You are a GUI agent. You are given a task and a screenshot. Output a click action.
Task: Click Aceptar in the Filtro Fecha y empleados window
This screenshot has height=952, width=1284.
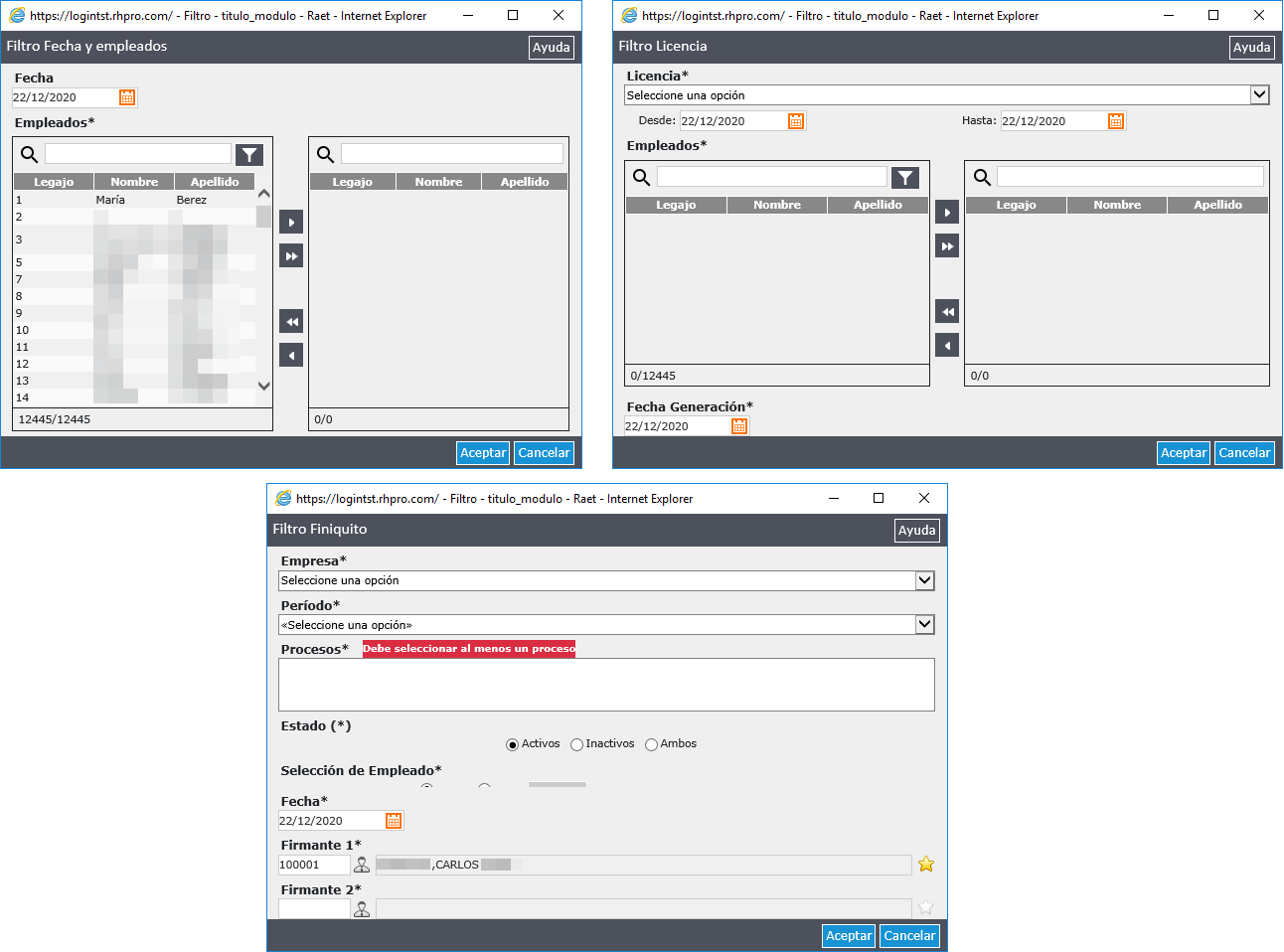pyautogui.click(x=483, y=452)
